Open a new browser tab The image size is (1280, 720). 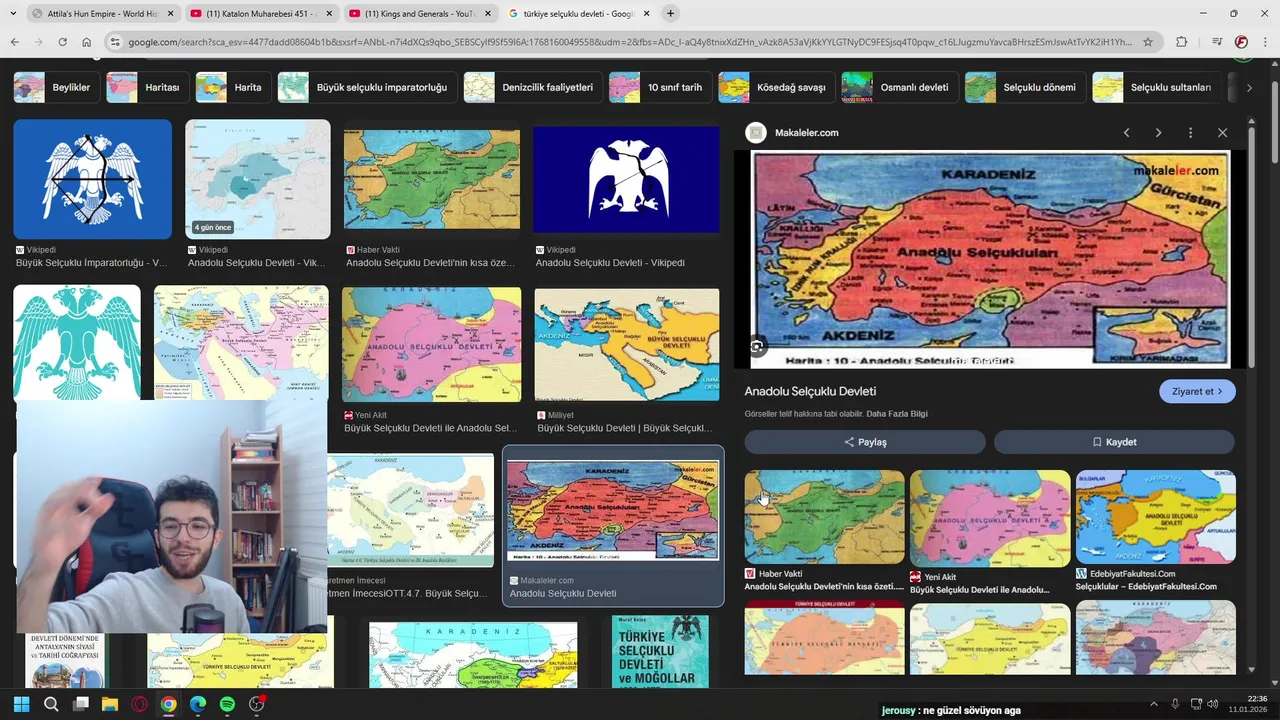(670, 13)
